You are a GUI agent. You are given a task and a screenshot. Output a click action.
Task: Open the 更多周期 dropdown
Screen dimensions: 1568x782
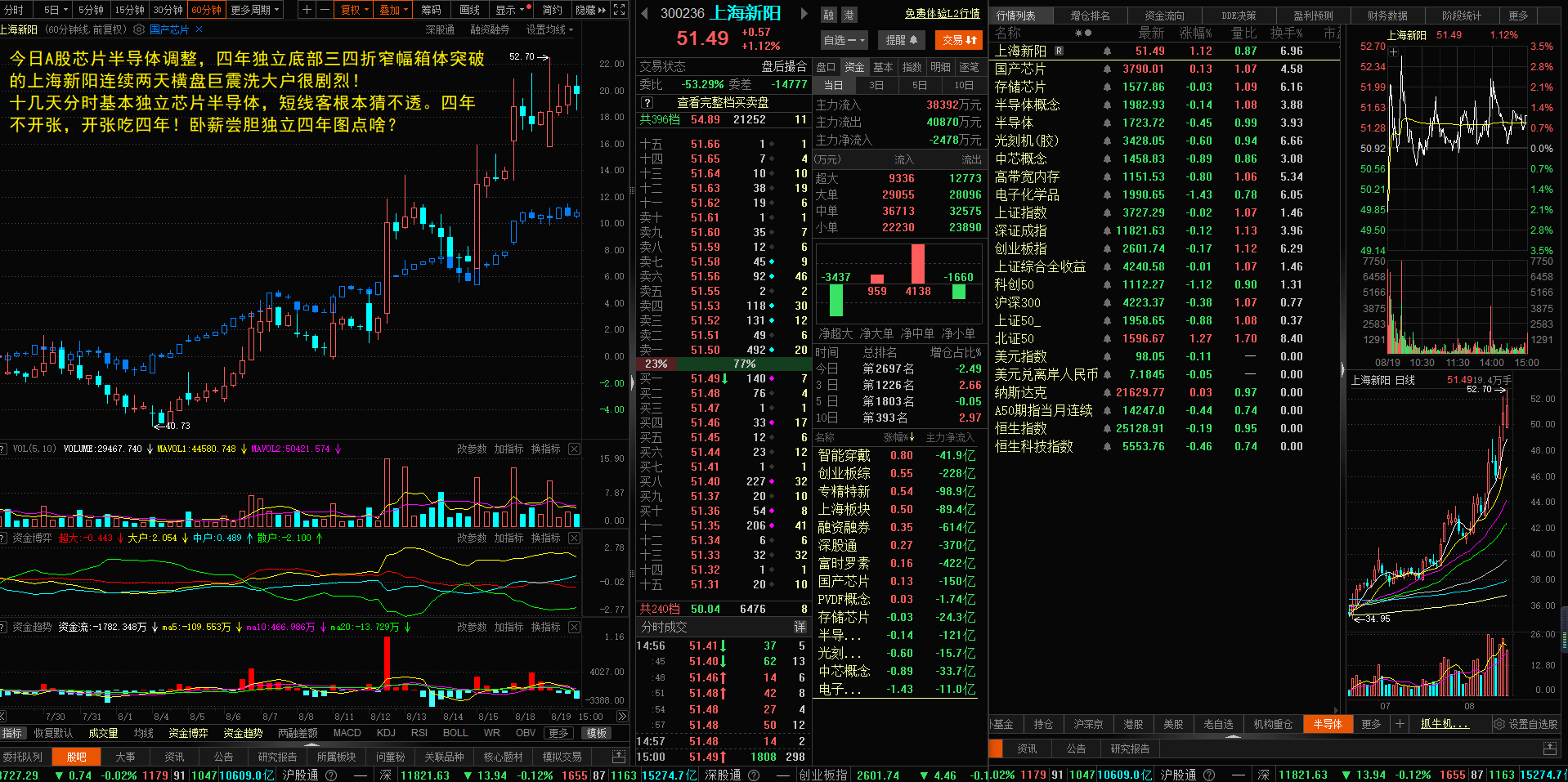(254, 10)
